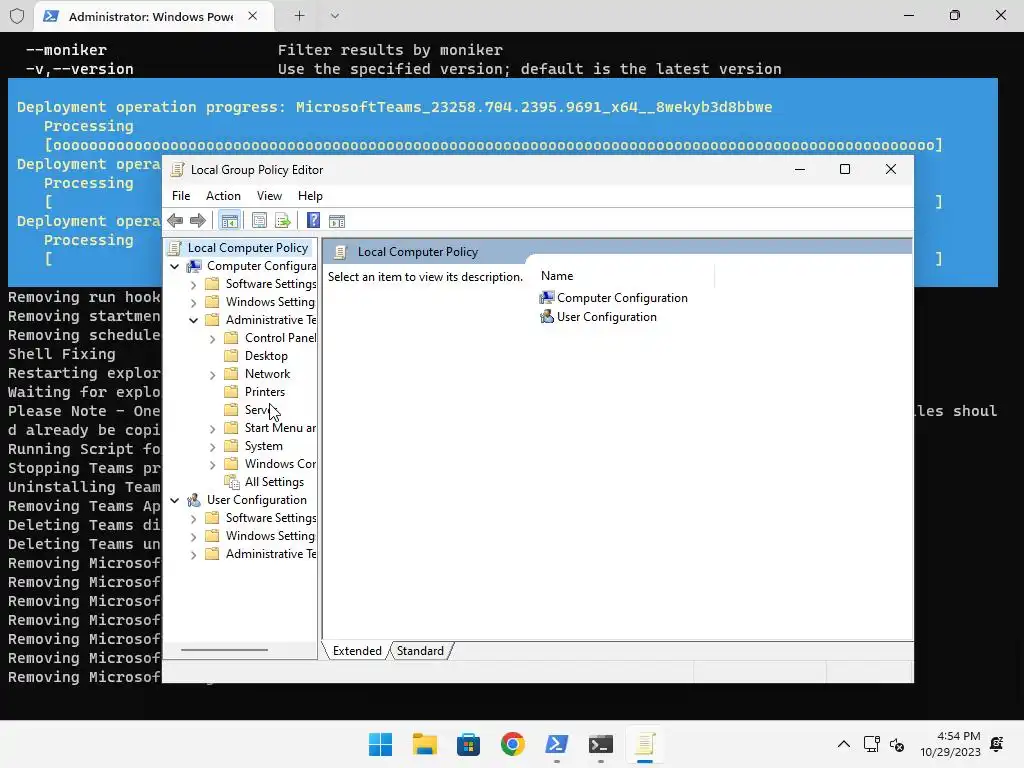Select All Settings in the tree

274,482
